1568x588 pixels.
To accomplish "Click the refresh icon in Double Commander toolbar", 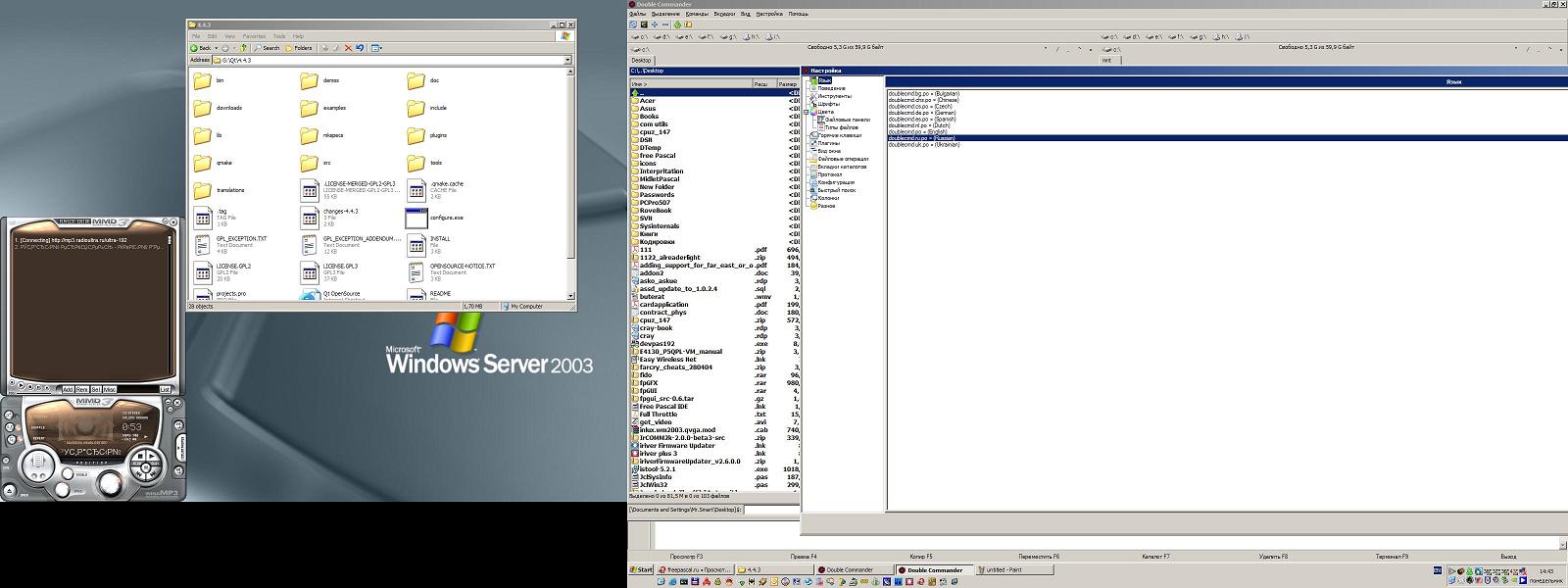I will pyautogui.click(x=632, y=24).
